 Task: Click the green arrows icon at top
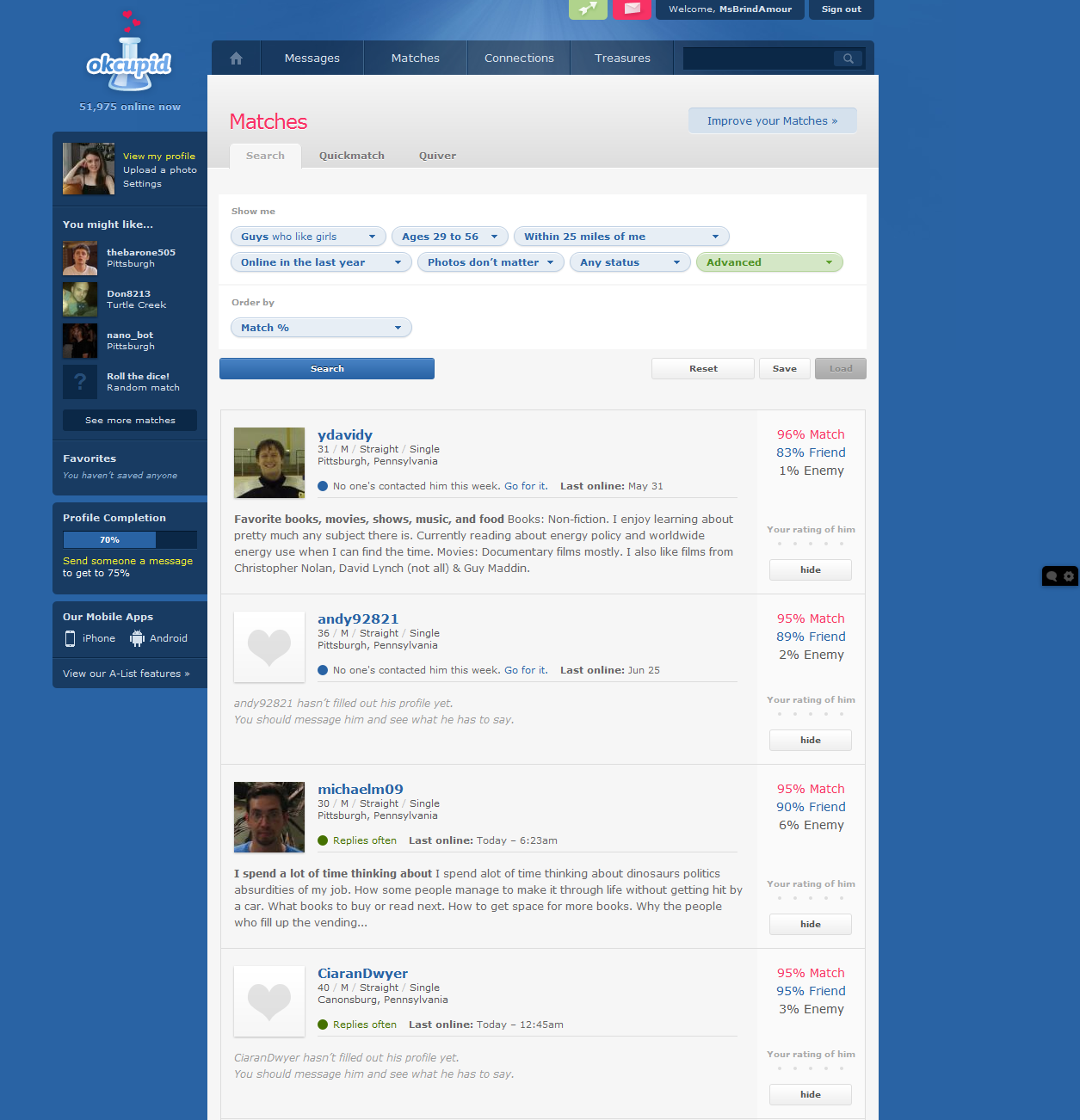588,9
